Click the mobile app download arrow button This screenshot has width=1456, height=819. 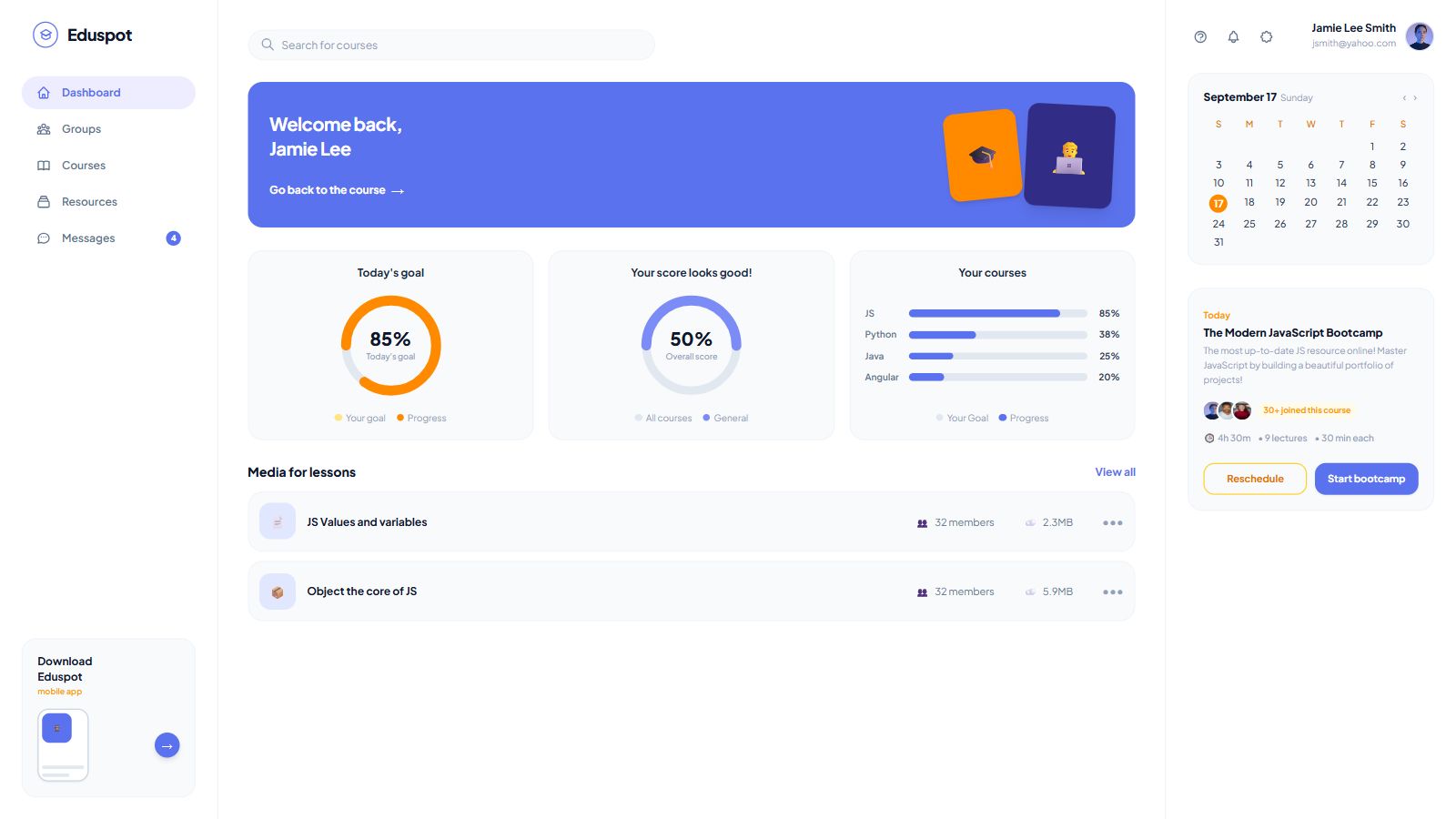(167, 745)
